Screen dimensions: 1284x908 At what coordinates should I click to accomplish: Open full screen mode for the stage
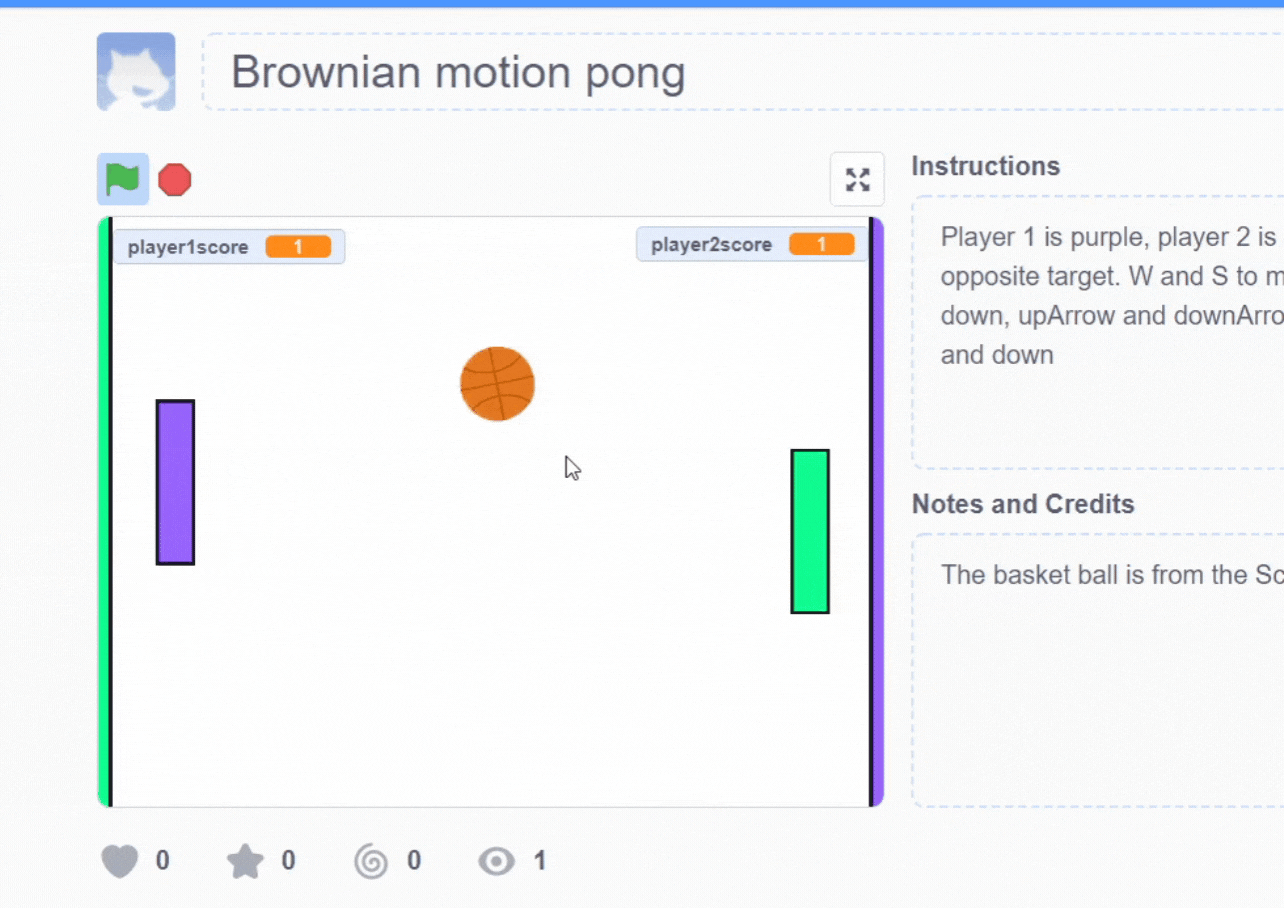tap(857, 179)
